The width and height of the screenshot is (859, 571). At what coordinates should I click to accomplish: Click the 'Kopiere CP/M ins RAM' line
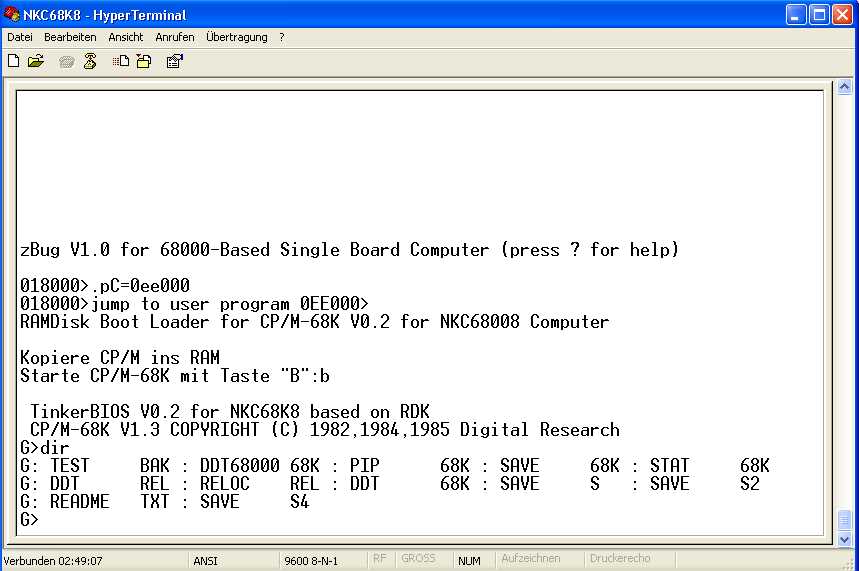point(120,358)
